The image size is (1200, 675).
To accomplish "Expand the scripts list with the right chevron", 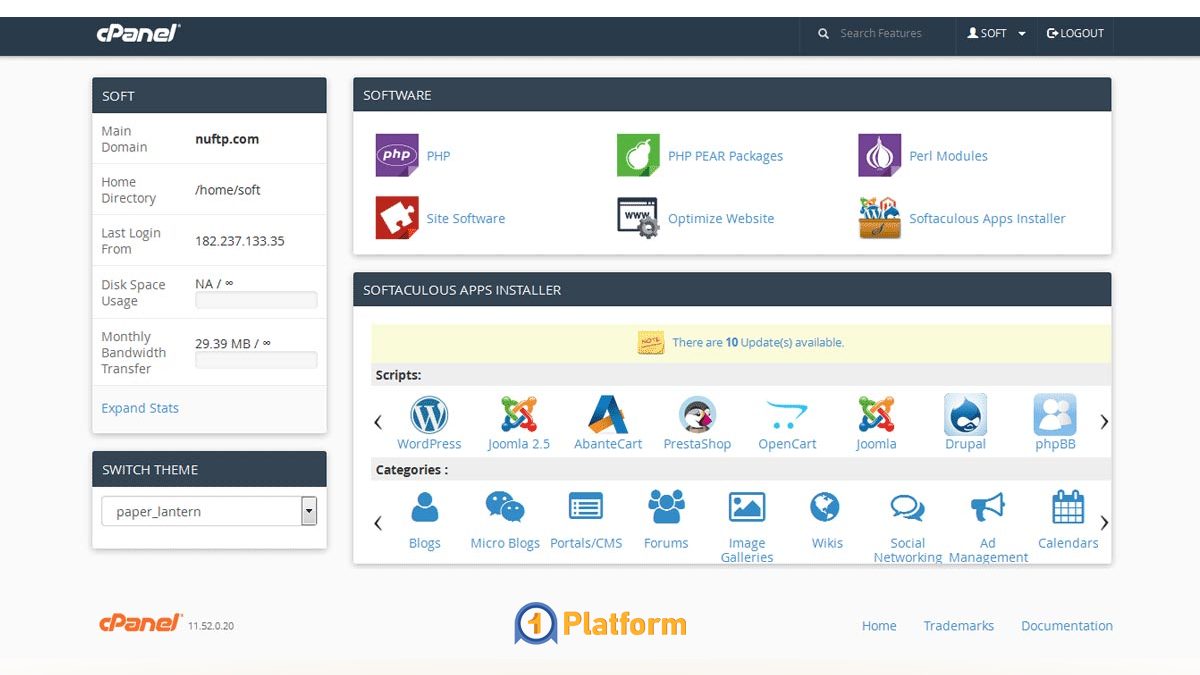I will [x=1104, y=422].
